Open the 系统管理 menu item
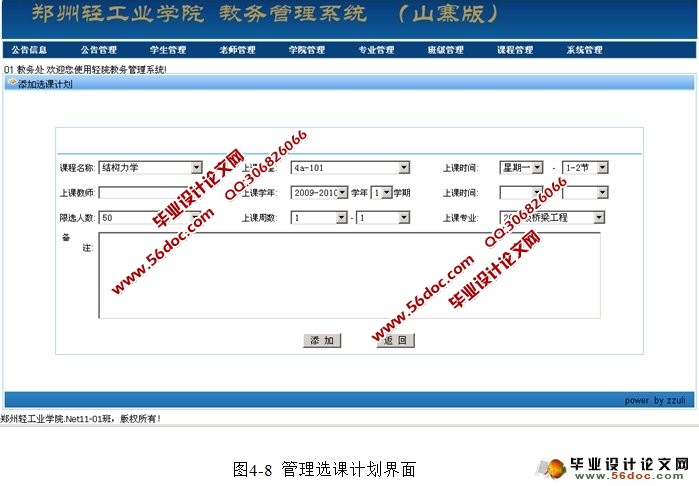The height and width of the screenshot is (486, 699). (584, 50)
